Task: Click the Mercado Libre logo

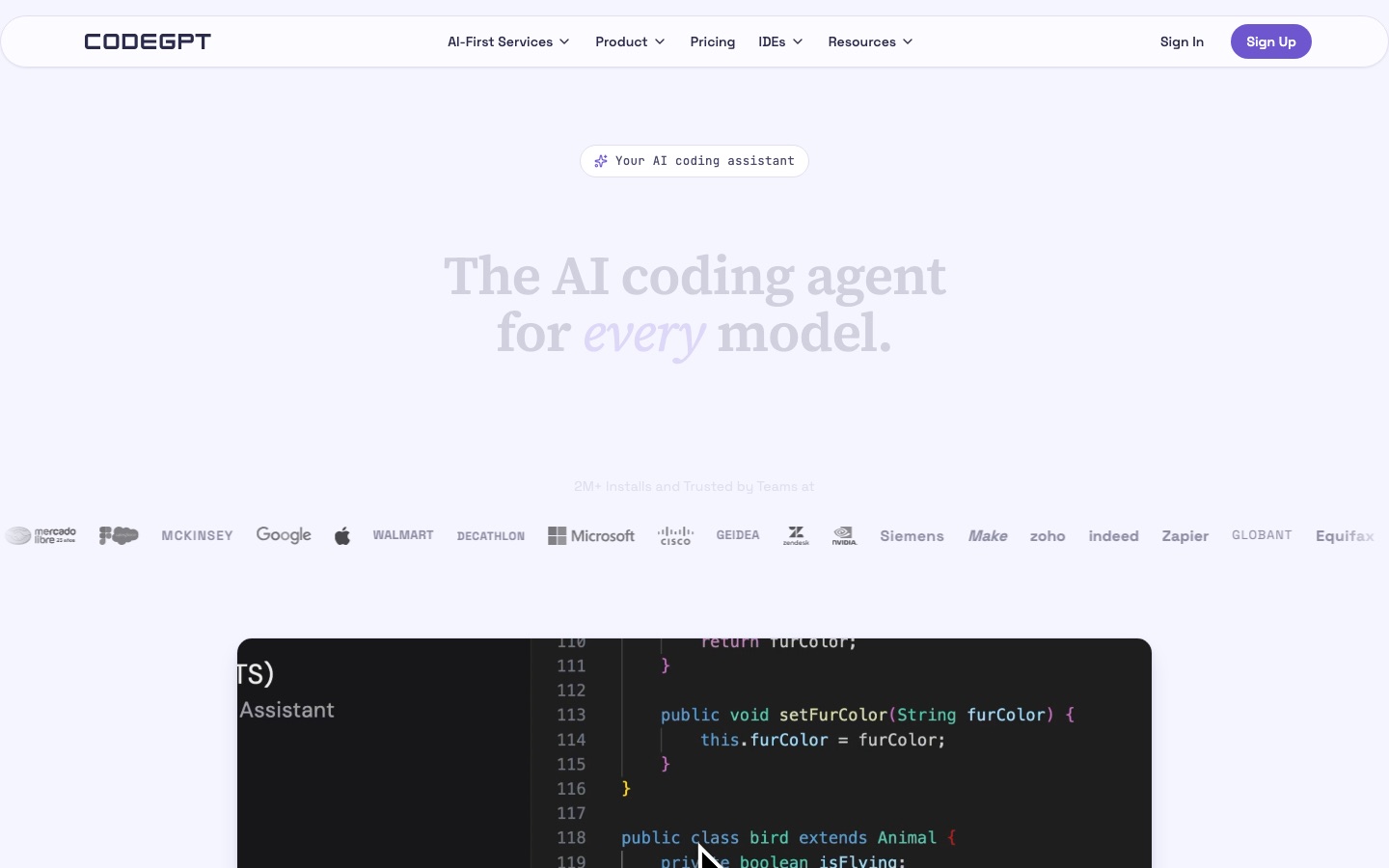Action: click(41, 535)
